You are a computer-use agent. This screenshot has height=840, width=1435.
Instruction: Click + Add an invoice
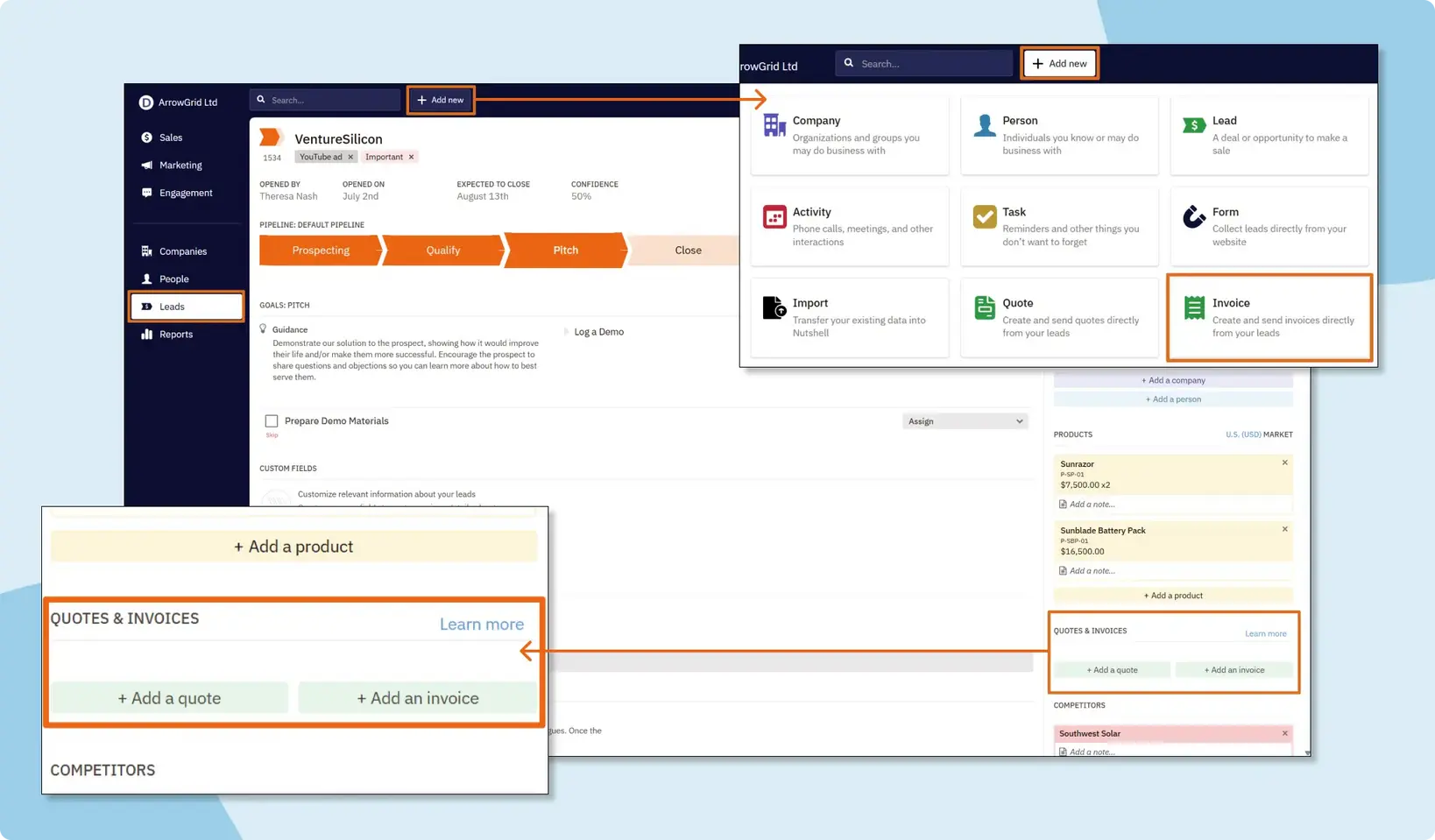(418, 698)
